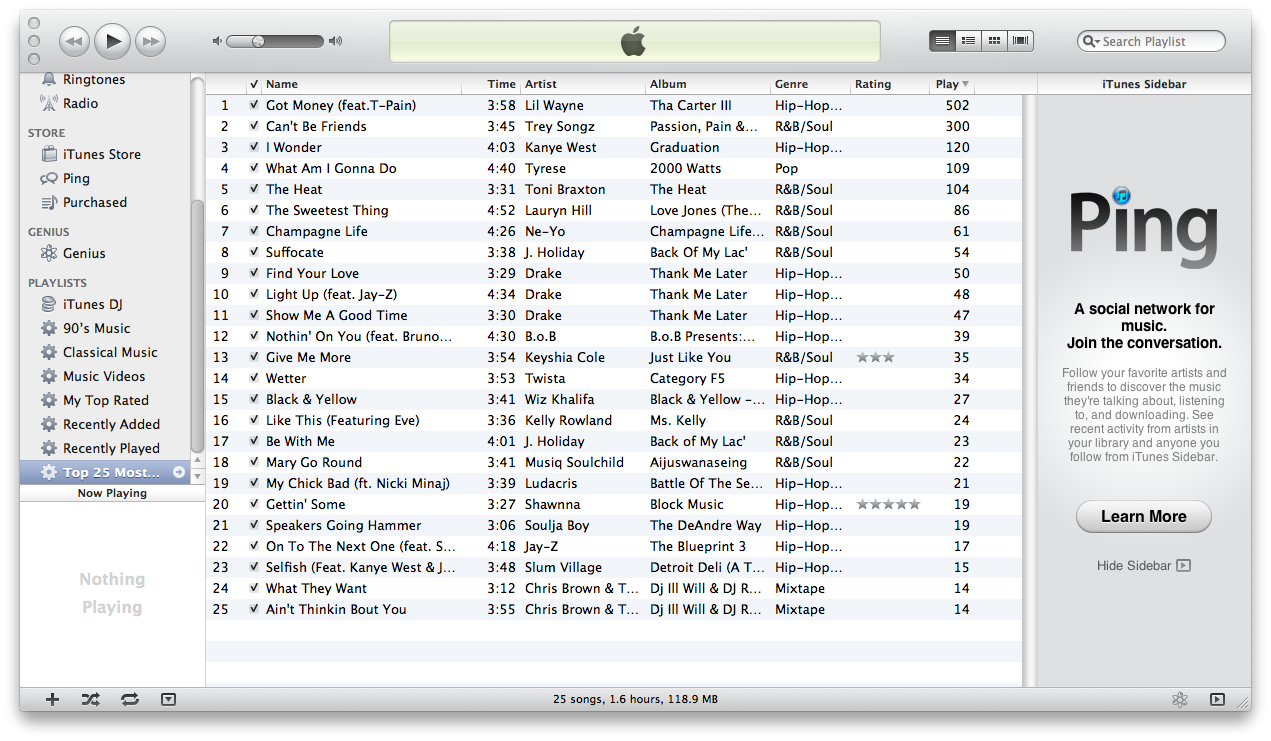This screenshot has height=741, width=1271.
Task: Sort by the Name column header
Action: coord(362,84)
